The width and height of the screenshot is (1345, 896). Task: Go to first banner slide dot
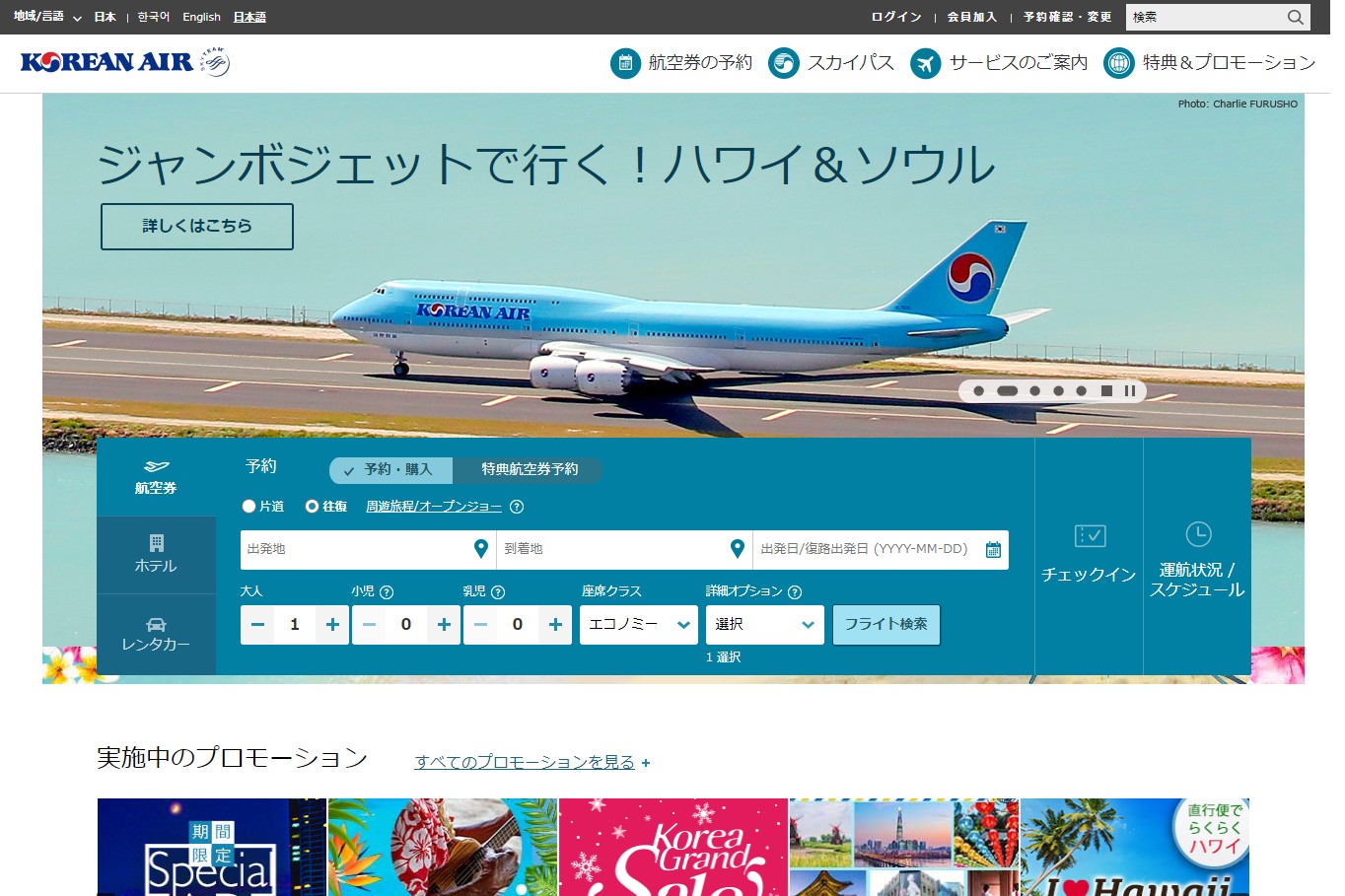tap(978, 391)
